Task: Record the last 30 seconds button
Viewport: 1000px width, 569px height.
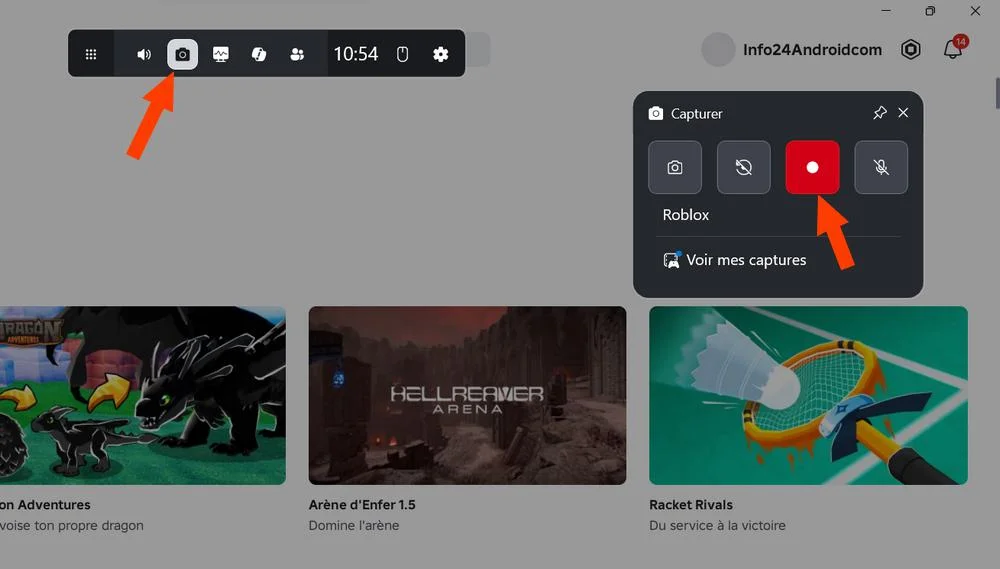Action: click(744, 167)
